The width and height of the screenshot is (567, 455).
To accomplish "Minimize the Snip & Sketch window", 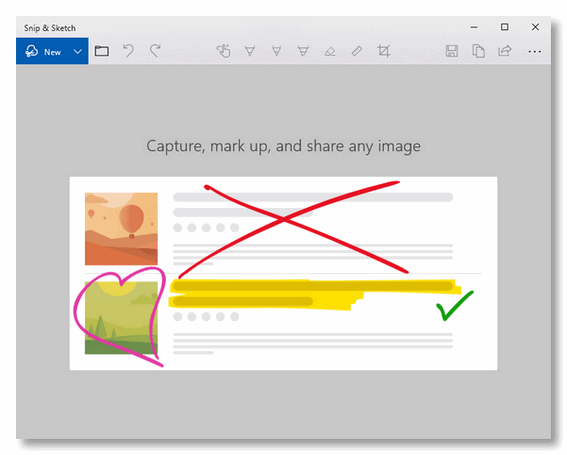I will [x=474, y=27].
